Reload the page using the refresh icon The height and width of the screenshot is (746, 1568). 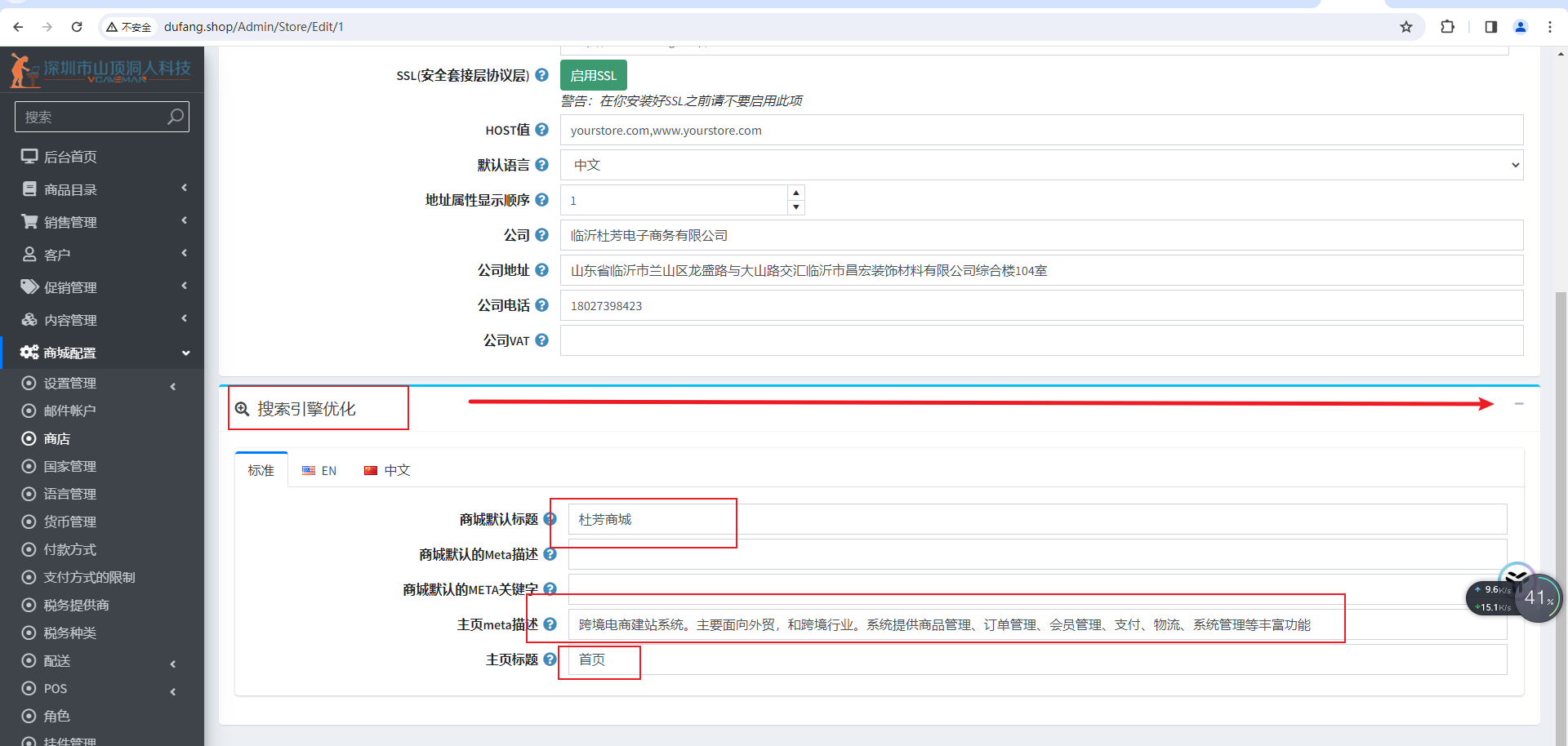77,27
